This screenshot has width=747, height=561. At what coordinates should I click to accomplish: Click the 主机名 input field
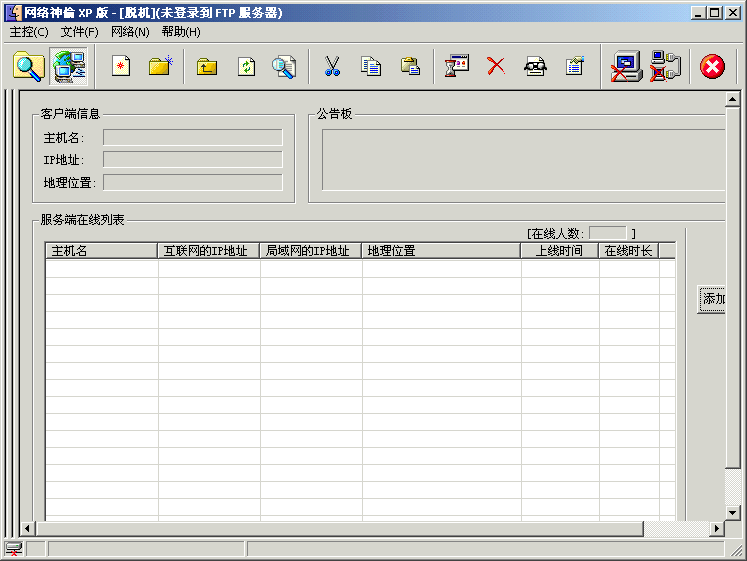192,137
